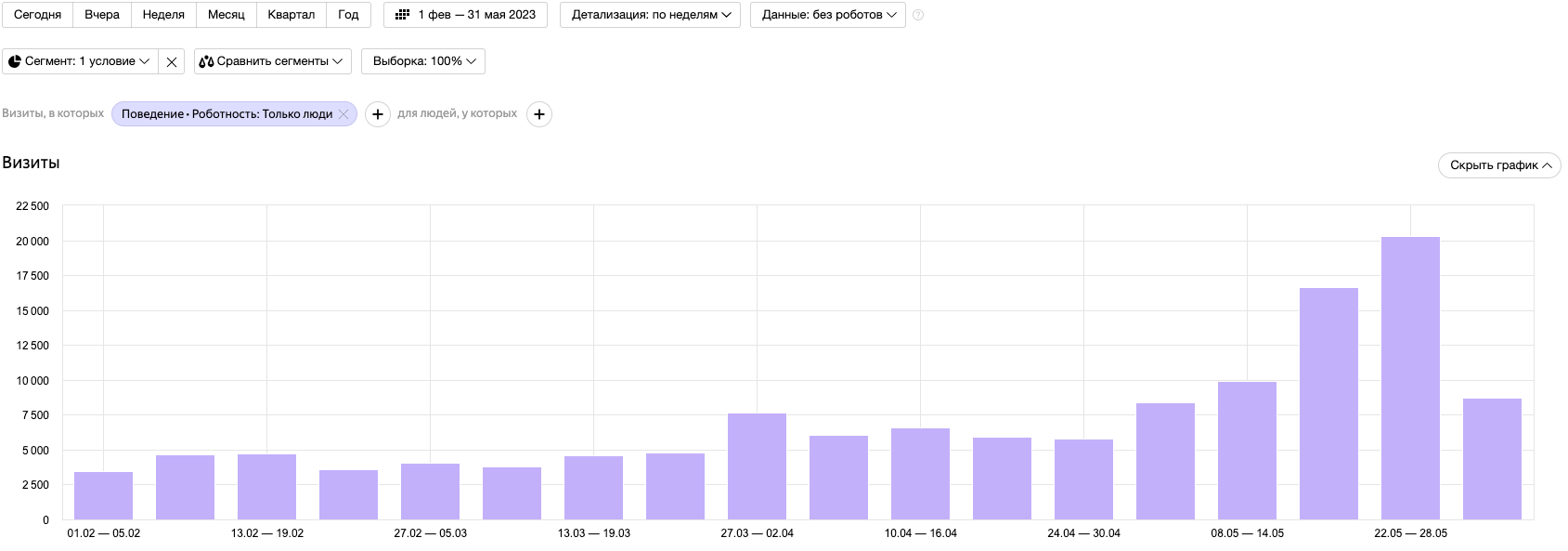Image resolution: width=1568 pixels, height=551 pixels.
Task: Open 'Детализация: по неделям' dropdown
Action: 650,15
